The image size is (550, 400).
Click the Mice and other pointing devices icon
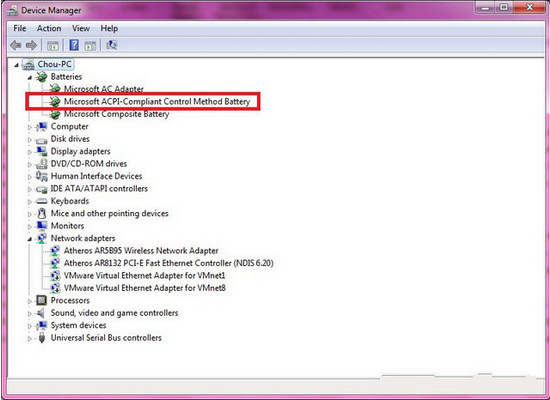tap(42, 213)
